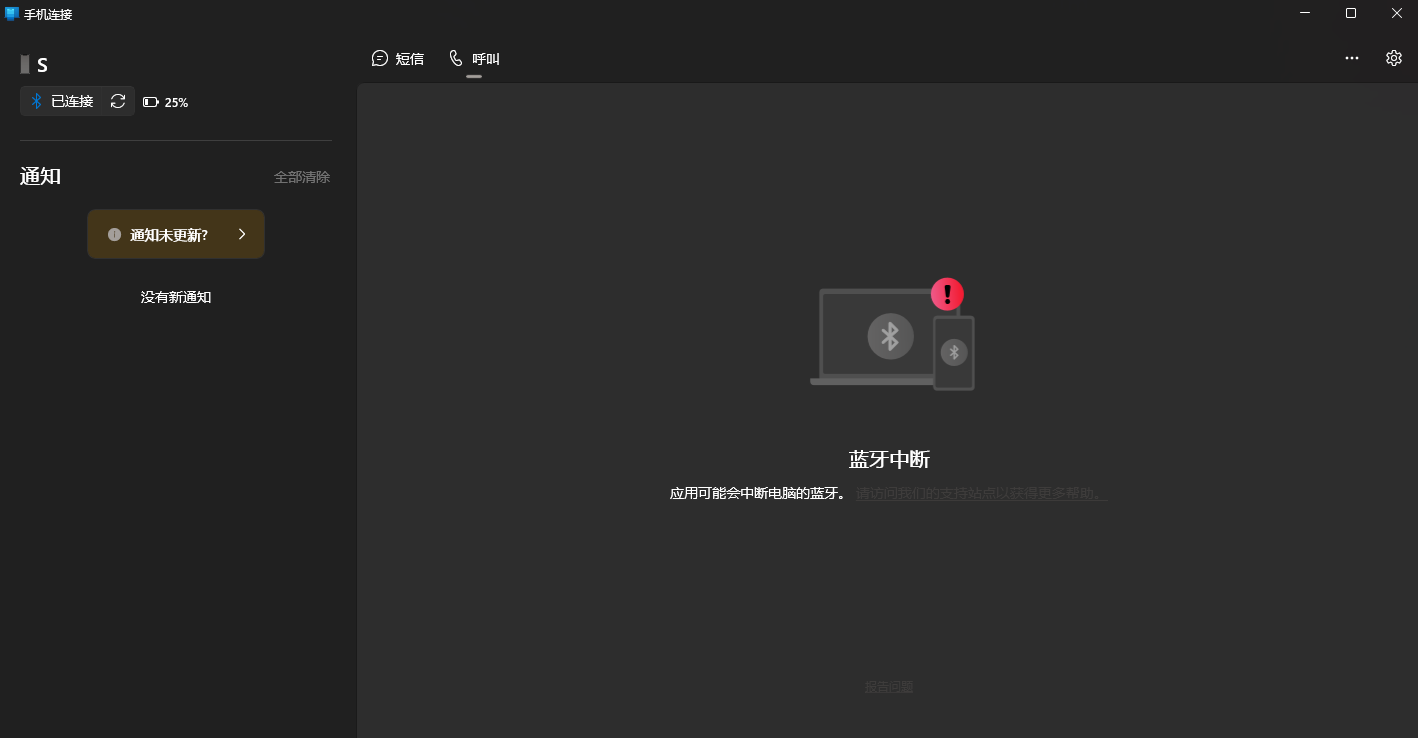Minimize the 手机连接 window
Image resolution: width=1418 pixels, height=738 pixels.
coord(1305,13)
